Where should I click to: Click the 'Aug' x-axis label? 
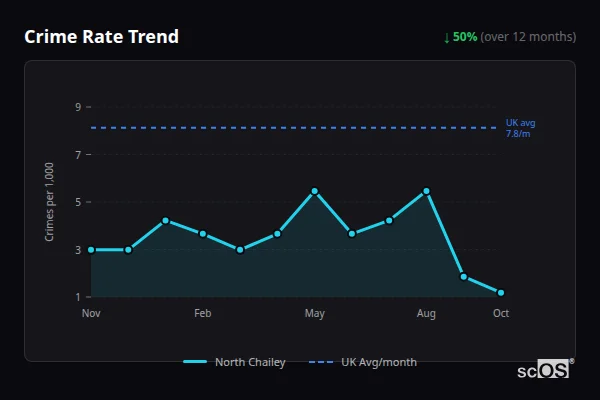tap(426, 313)
